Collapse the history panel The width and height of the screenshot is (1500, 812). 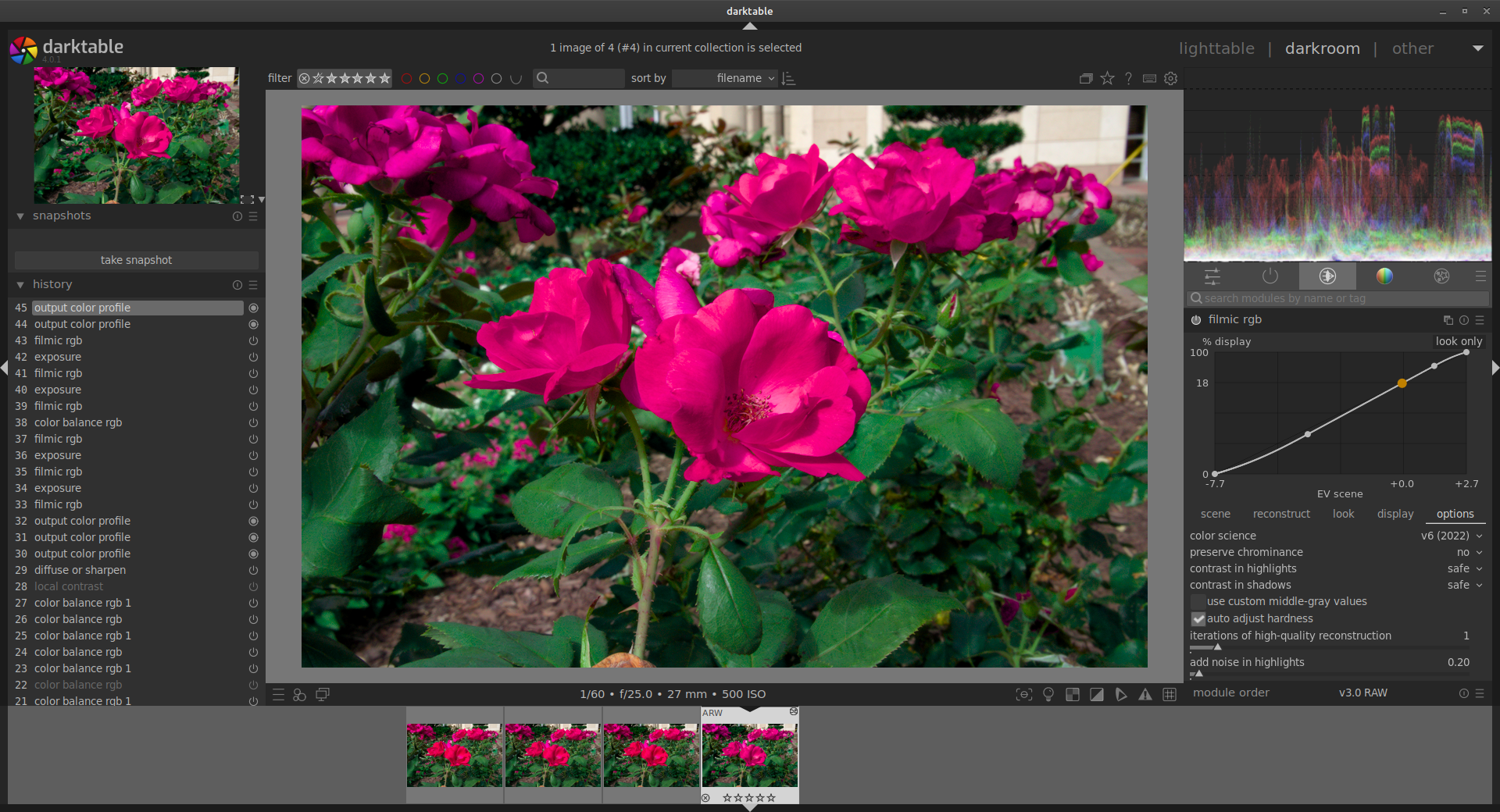[x=20, y=285]
